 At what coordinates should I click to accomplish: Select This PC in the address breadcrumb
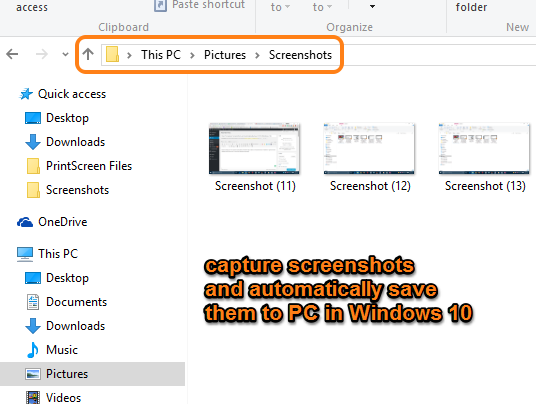tap(161, 55)
